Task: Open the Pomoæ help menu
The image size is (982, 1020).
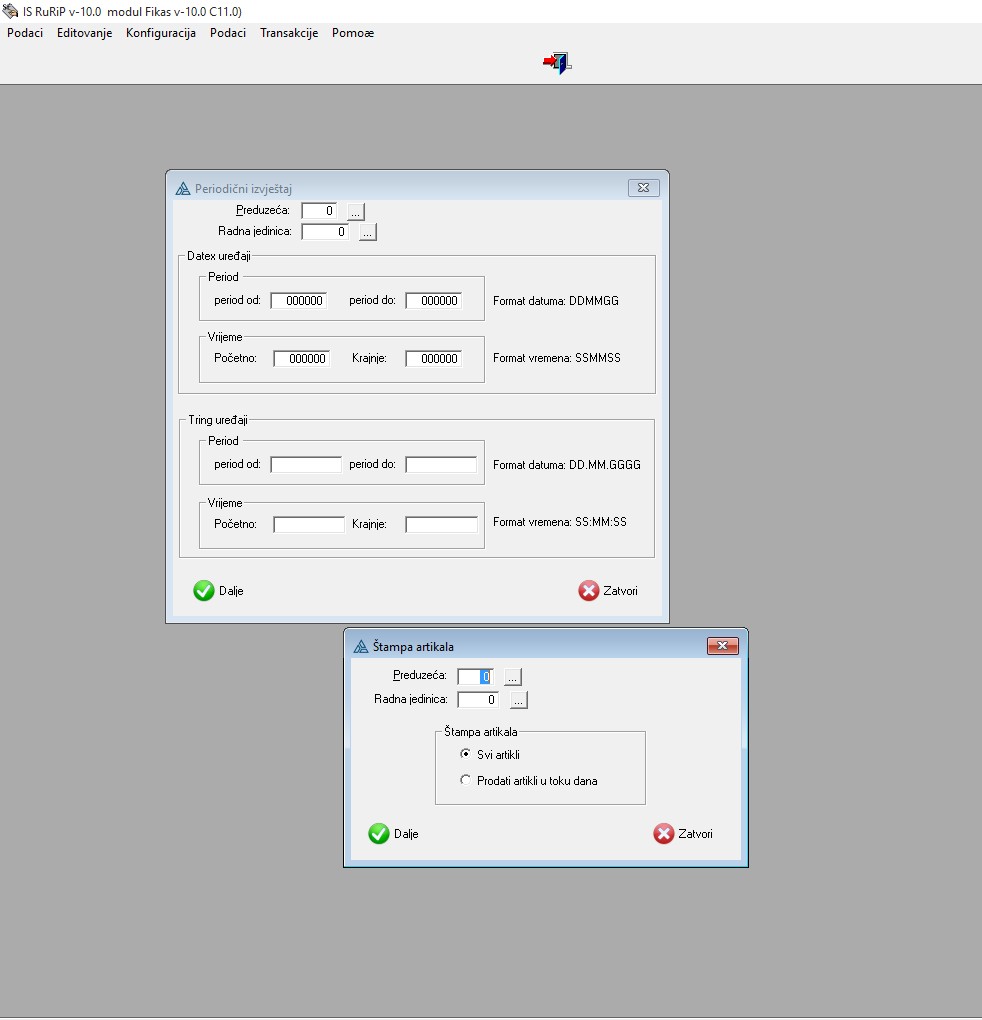Action: pyautogui.click(x=353, y=33)
